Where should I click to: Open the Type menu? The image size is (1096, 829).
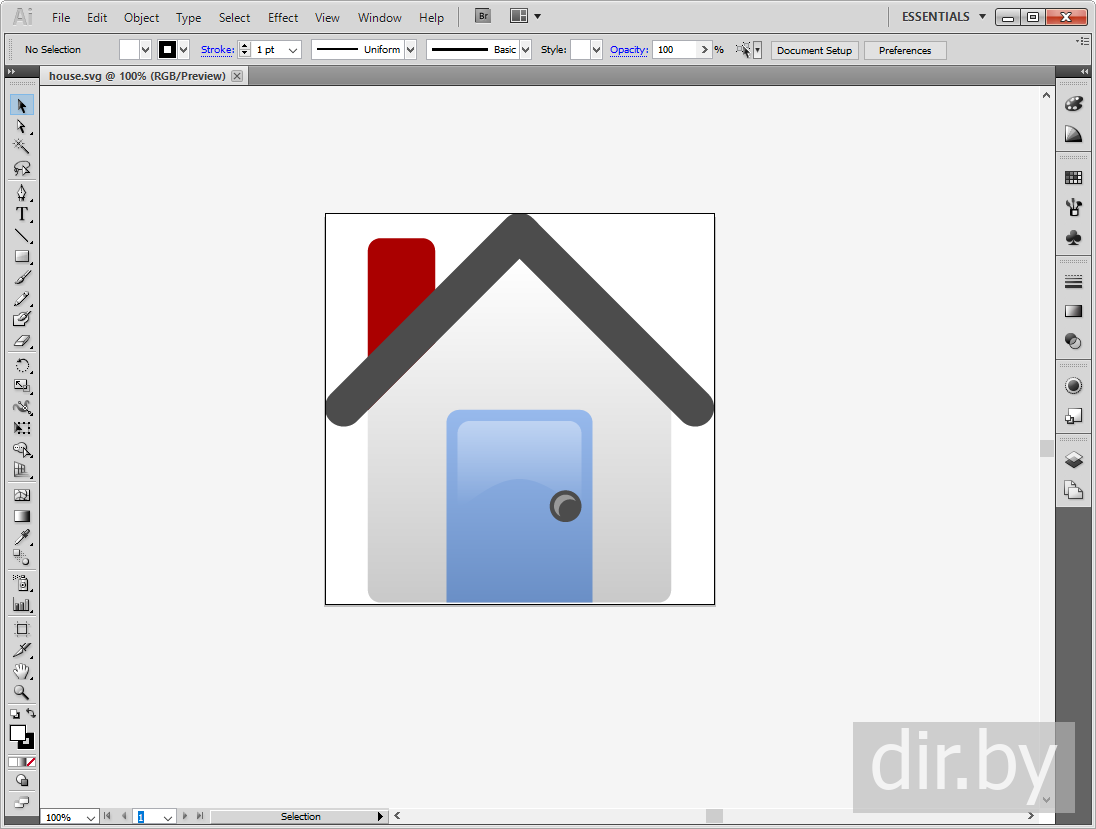pos(188,17)
